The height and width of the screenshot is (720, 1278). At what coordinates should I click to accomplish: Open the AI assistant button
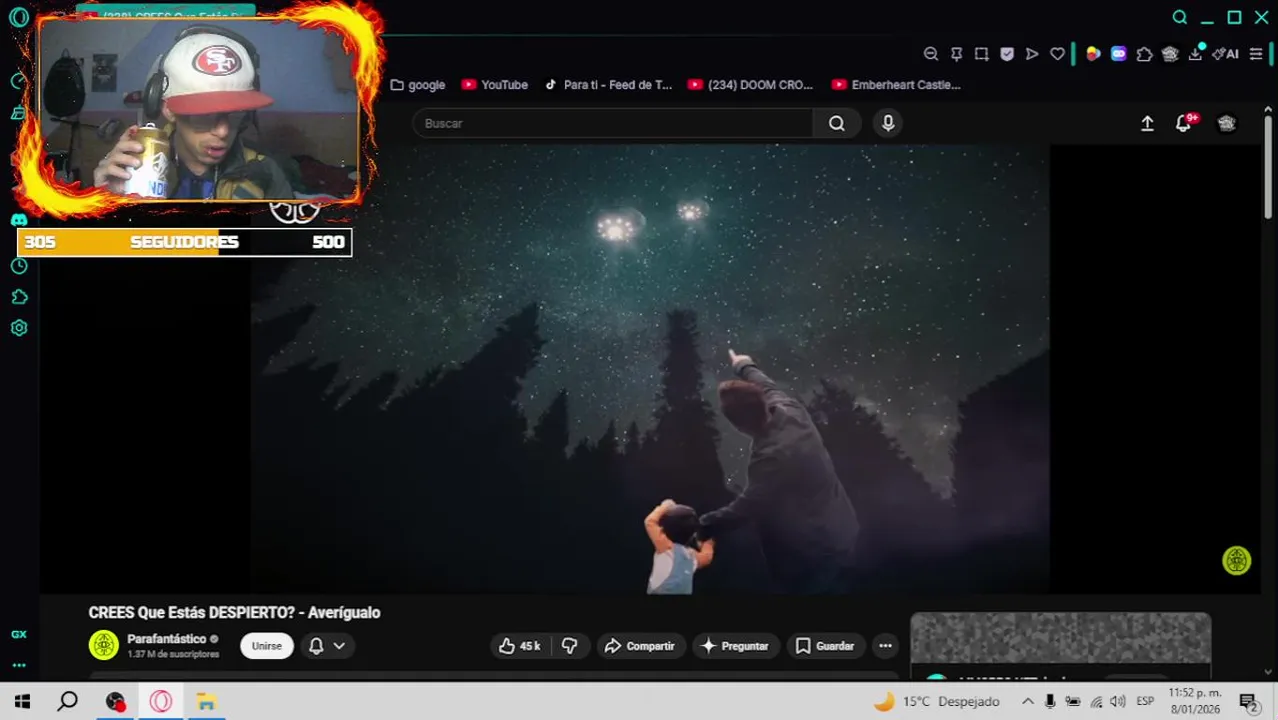[1226, 54]
